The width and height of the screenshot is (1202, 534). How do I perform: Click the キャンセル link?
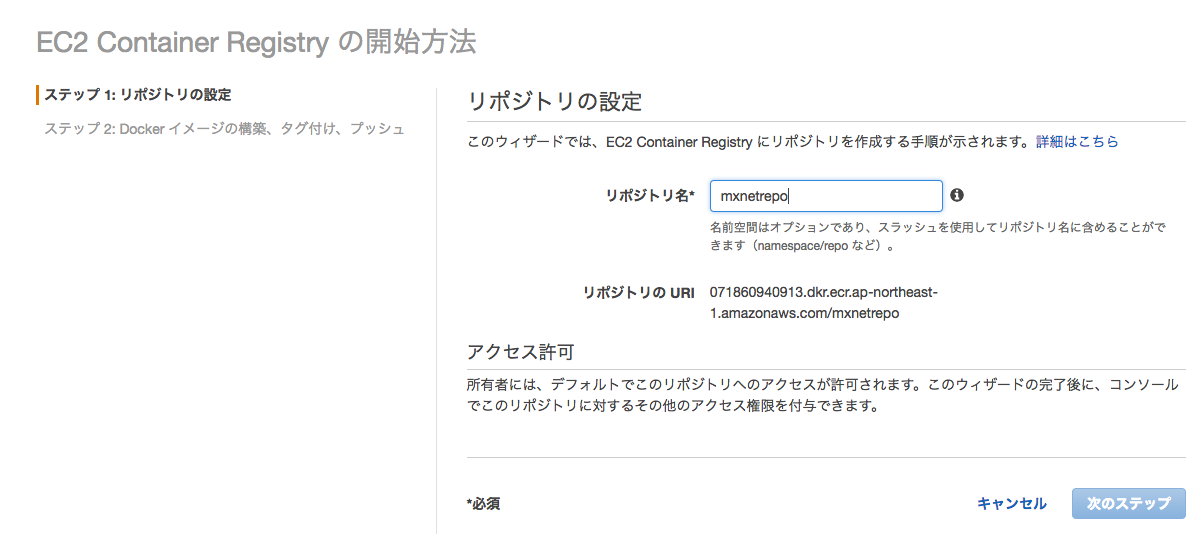pos(1012,504)
